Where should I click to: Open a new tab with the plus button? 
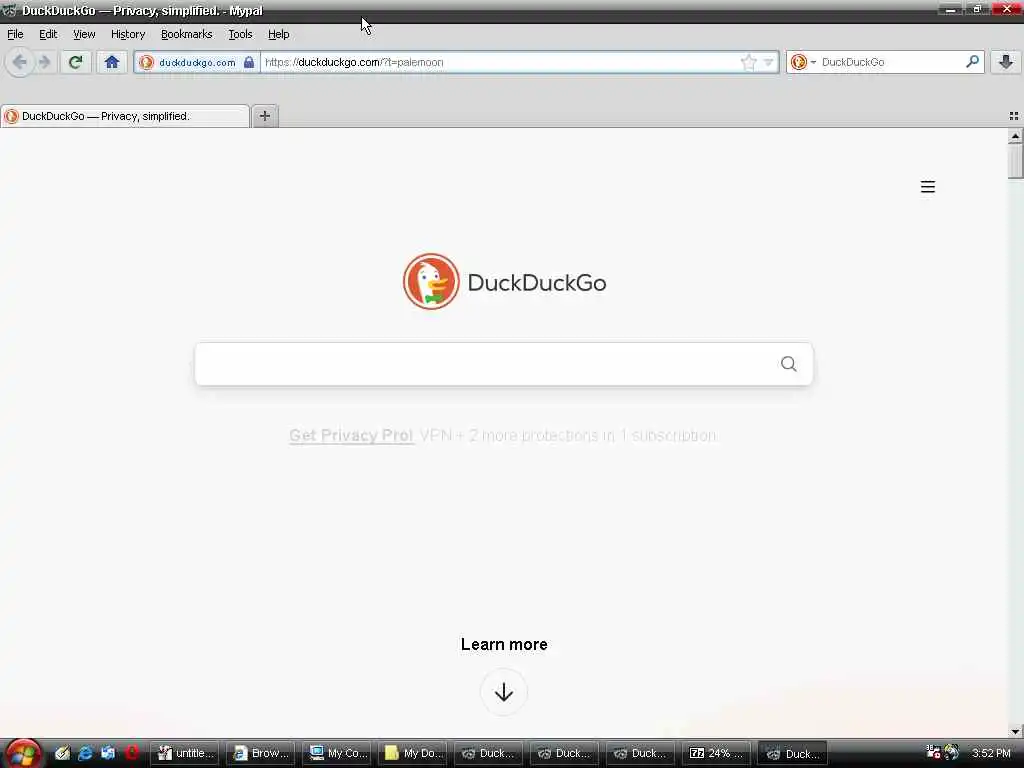point(264,116)
